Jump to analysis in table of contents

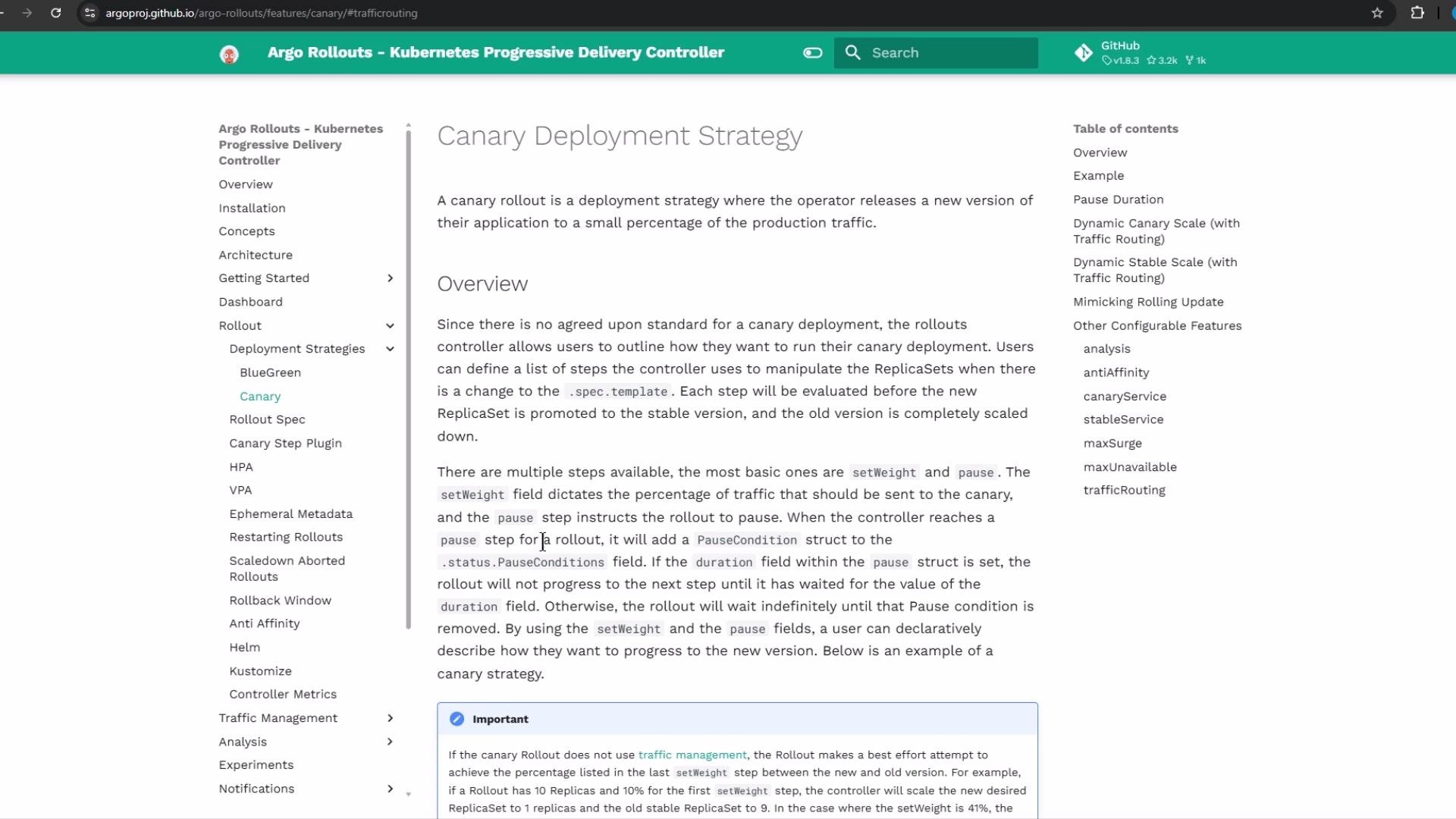coord(1106,349)
